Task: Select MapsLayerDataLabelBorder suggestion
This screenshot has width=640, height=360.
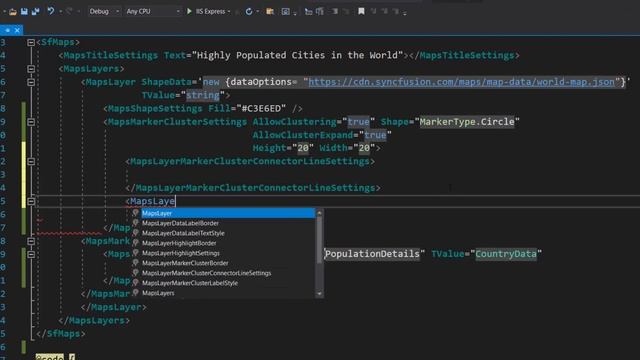Action: pos(224,223)
